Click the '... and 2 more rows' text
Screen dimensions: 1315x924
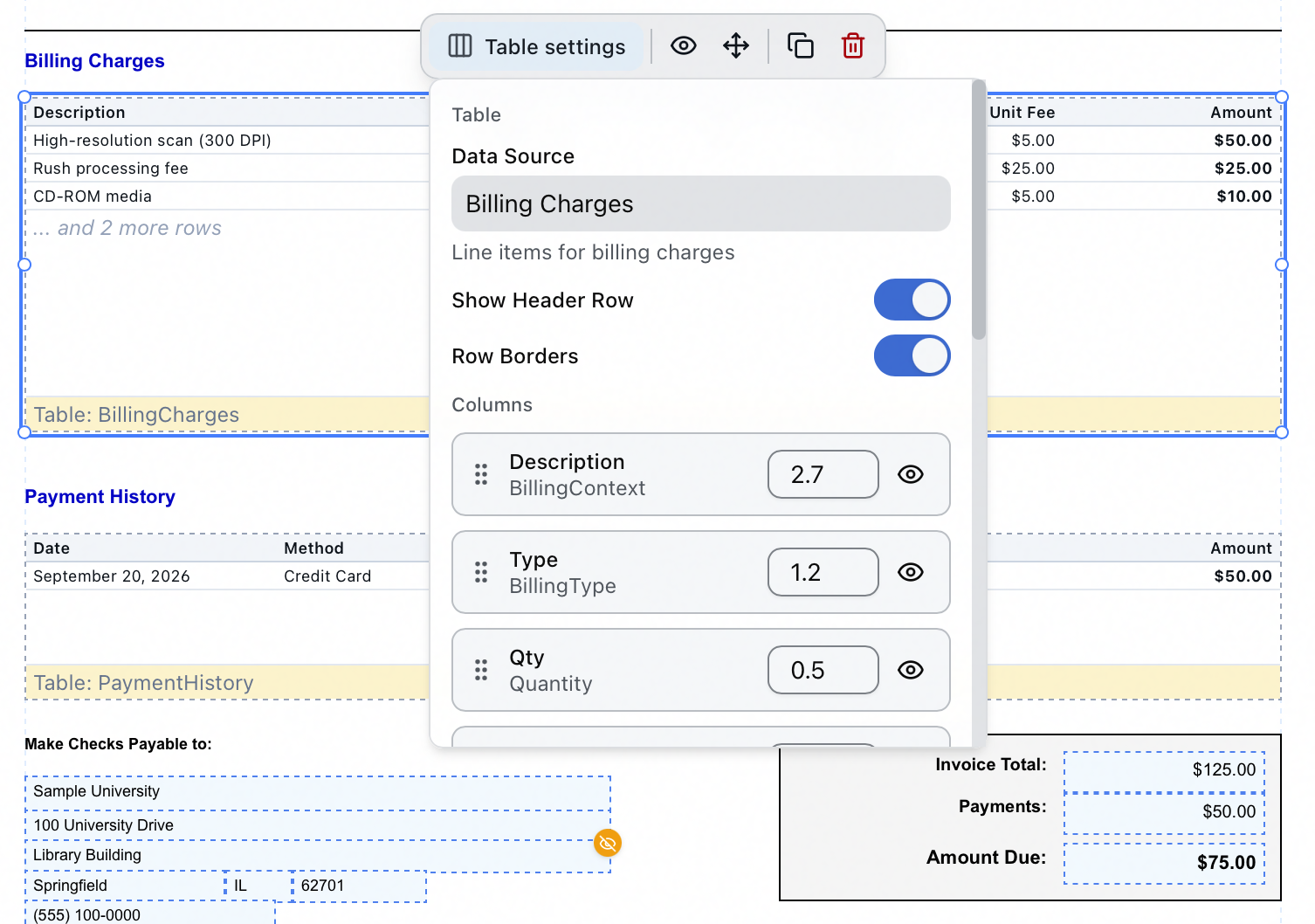[x=127, y=228]
